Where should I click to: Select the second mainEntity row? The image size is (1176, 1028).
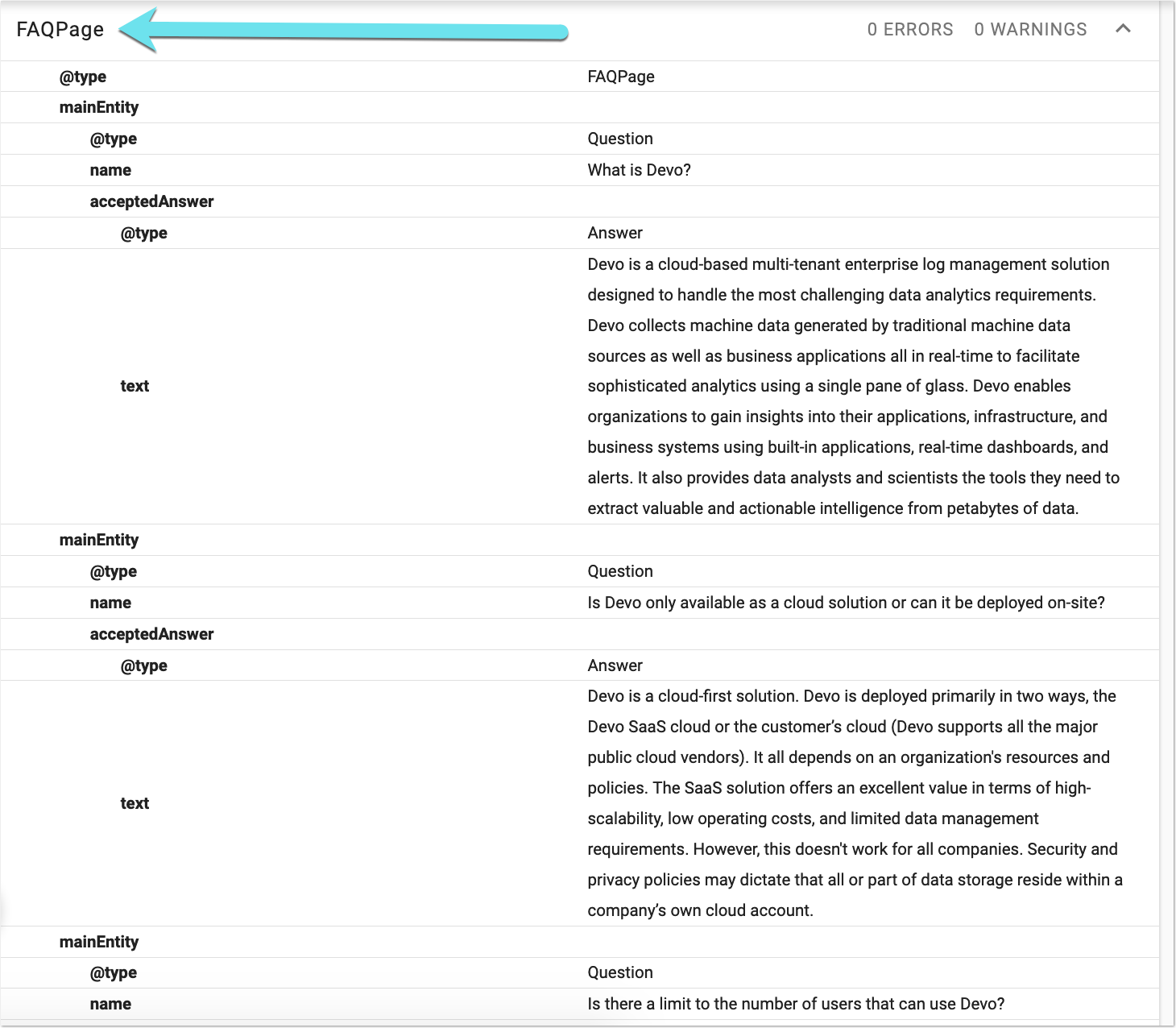pos(580,540)
